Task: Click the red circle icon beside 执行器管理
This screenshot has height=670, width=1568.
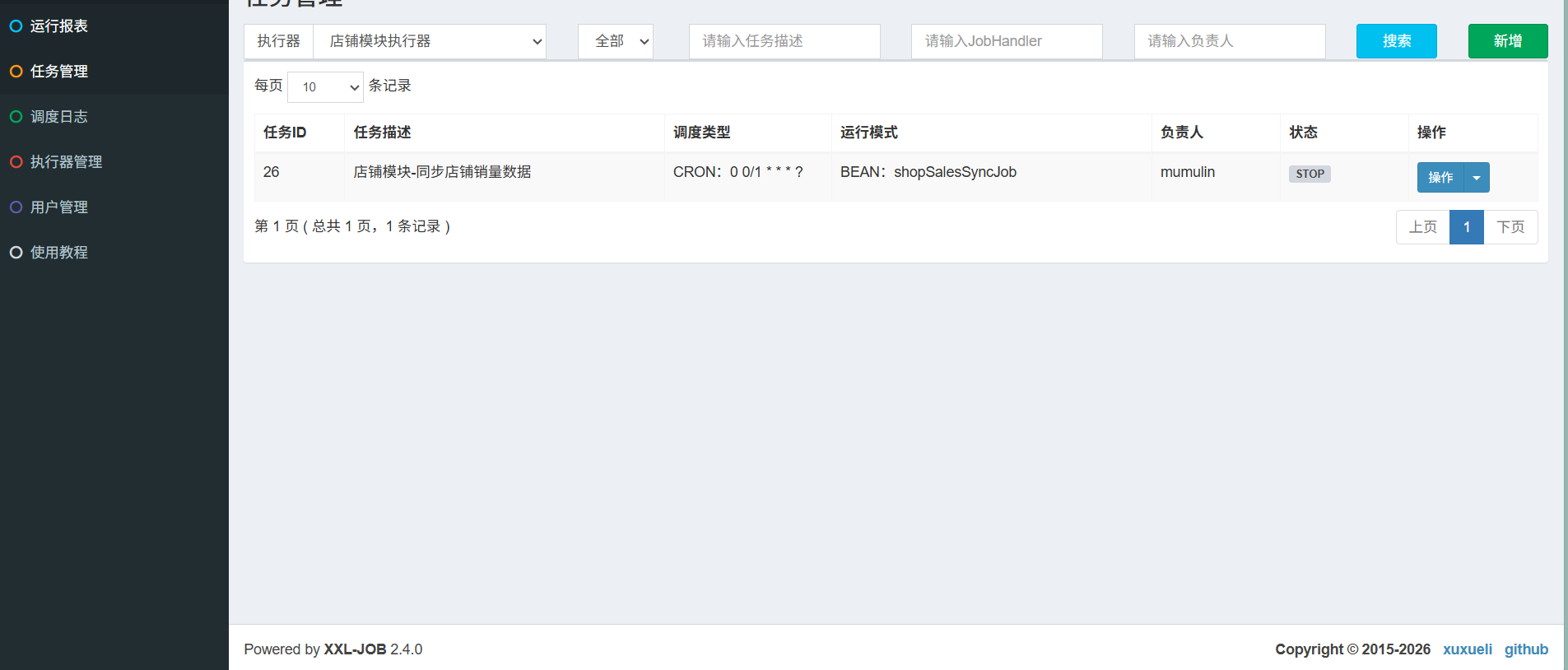Action: click(x=16, y=162)
